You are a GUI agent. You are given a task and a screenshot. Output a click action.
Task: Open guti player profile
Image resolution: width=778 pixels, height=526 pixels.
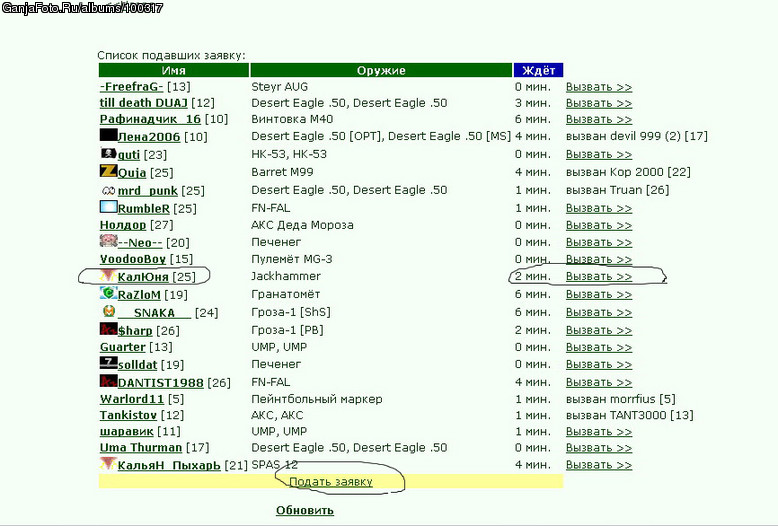[x=129, y=155]
